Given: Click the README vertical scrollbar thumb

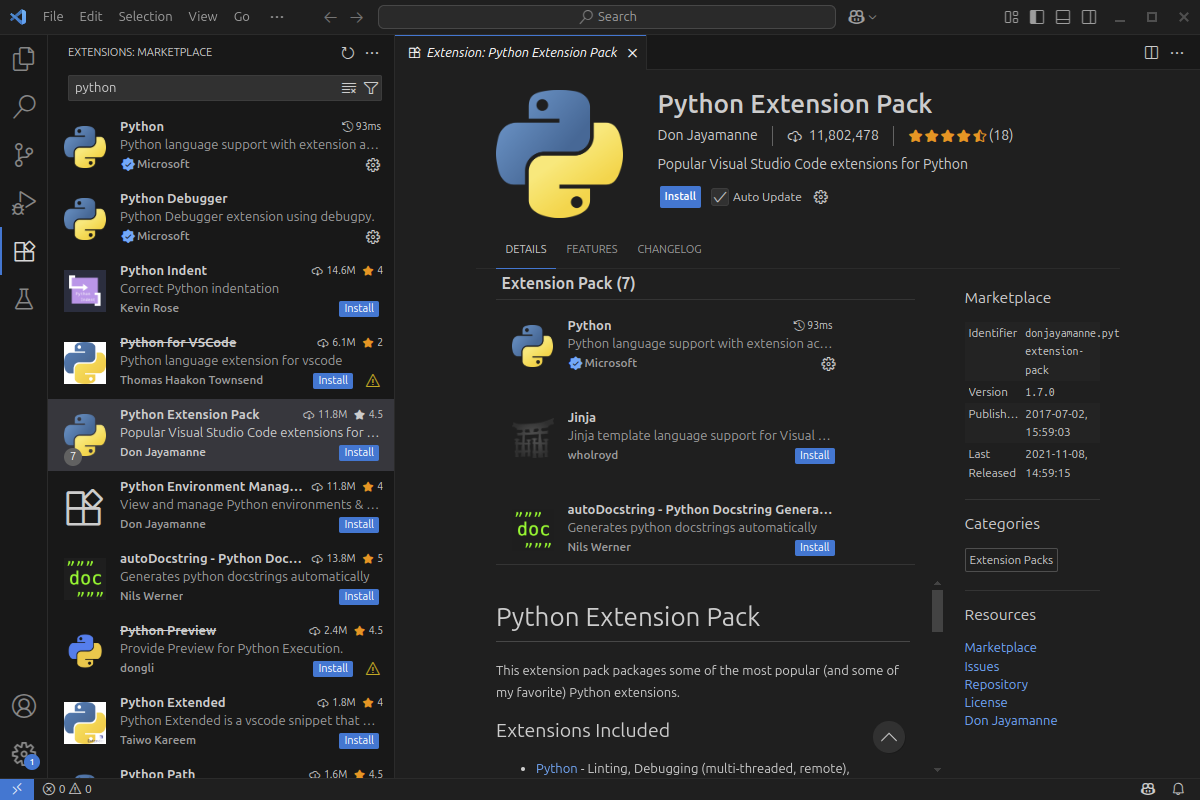Looking at the screenshot, I should (937, 611).
